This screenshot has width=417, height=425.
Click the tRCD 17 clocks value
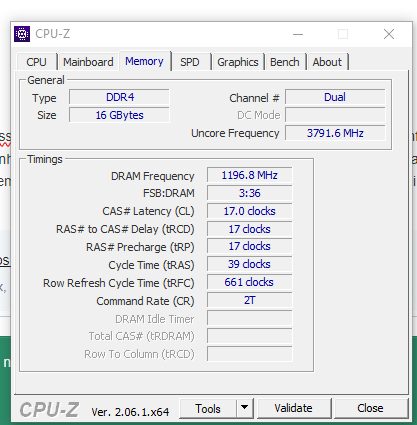coord(249,229)
